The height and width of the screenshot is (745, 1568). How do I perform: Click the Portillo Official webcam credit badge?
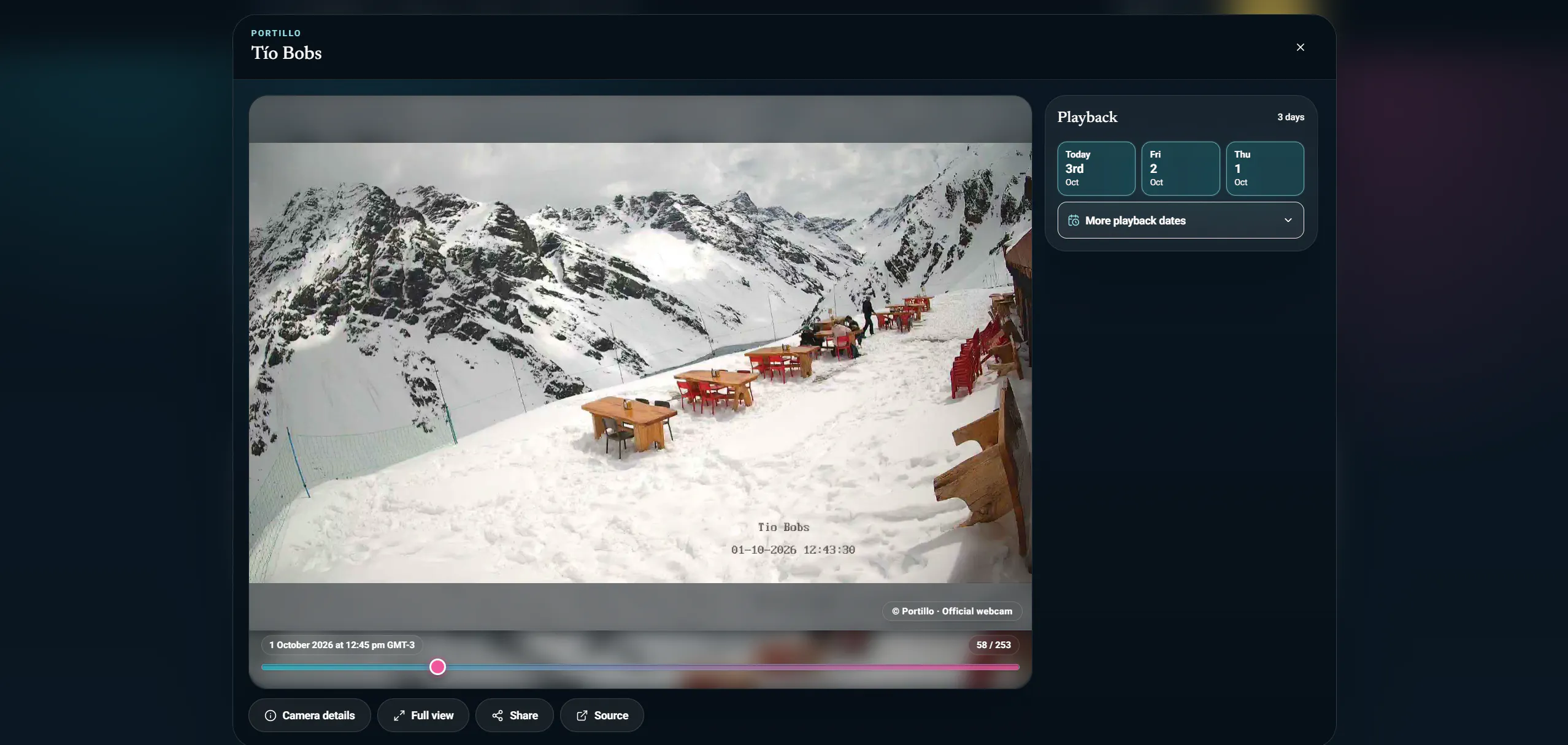tap(951, 611)
